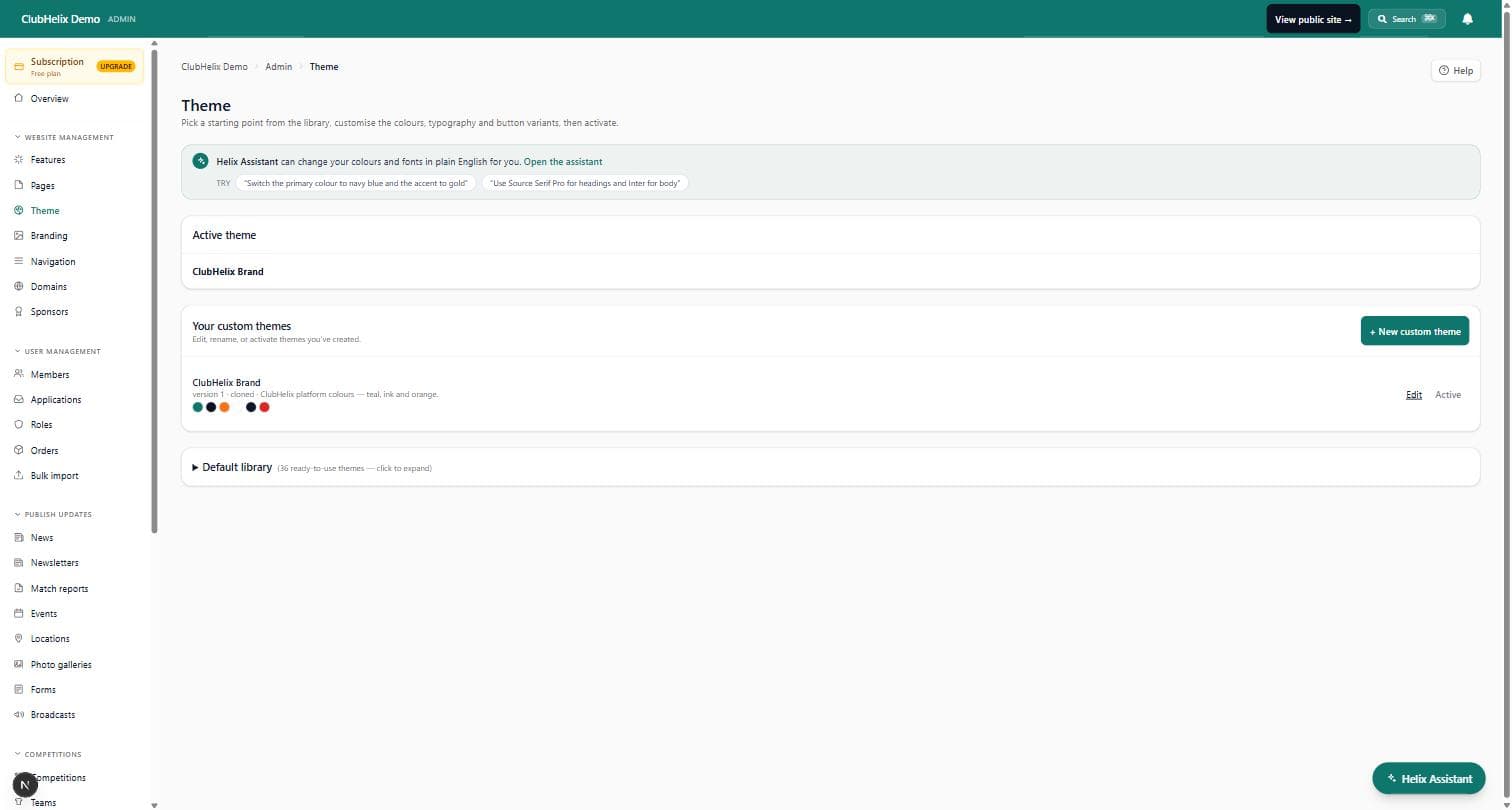Click the Applications inbox icon
Viewport: 1512px width, 810px height.
point(19,399)
